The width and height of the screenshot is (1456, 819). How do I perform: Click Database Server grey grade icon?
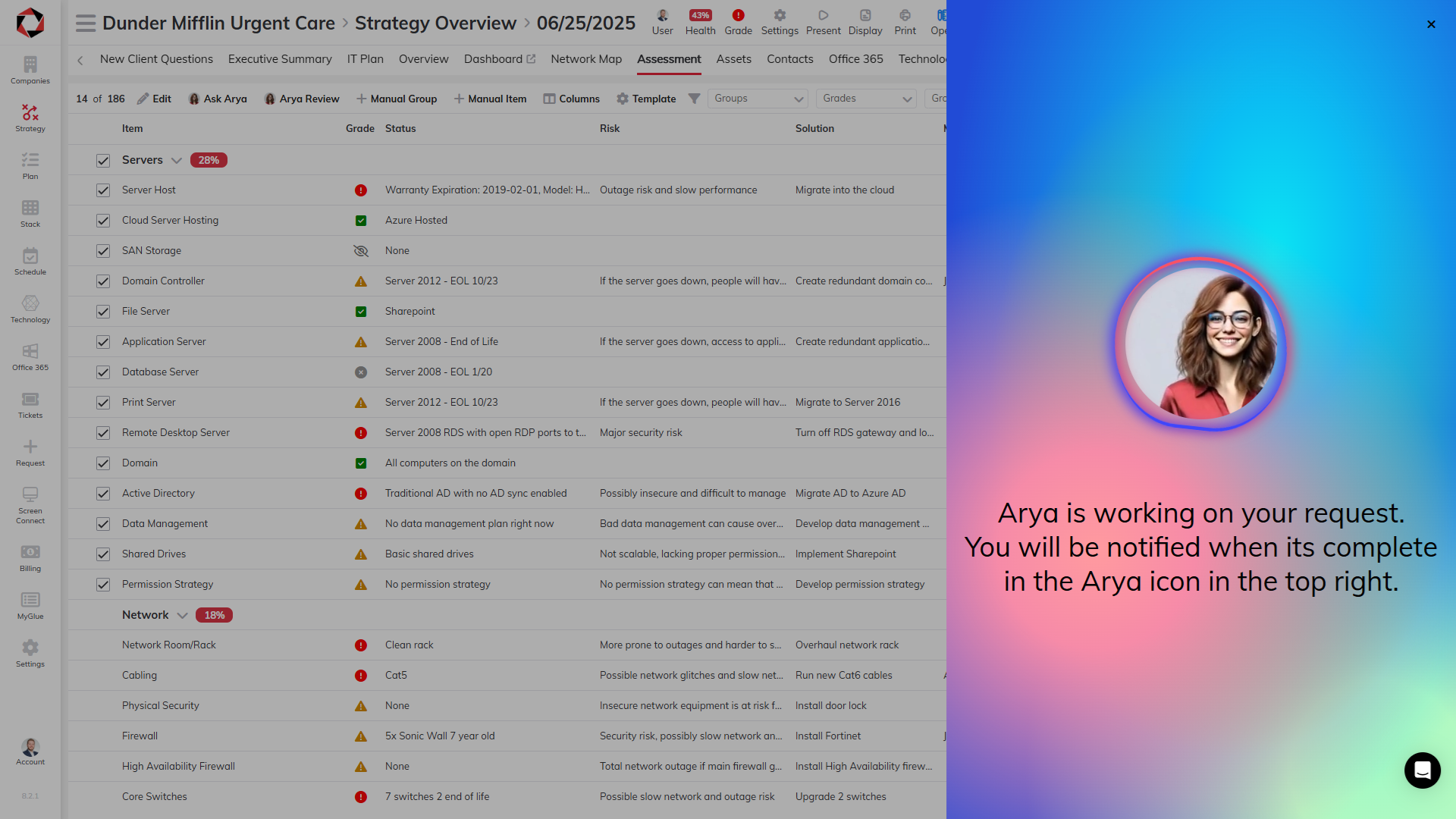(x=361, y=372)
